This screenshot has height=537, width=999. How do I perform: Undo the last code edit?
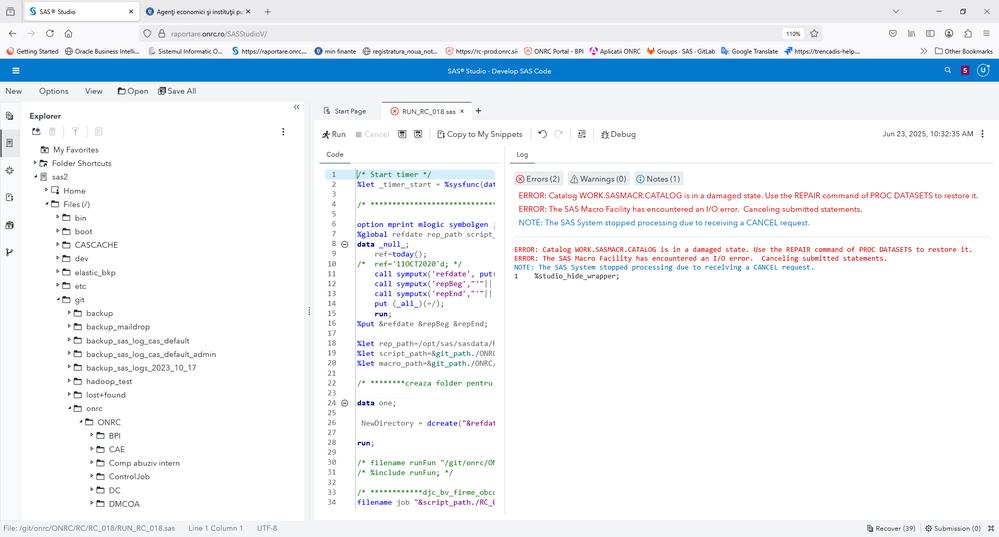(542, 134)
